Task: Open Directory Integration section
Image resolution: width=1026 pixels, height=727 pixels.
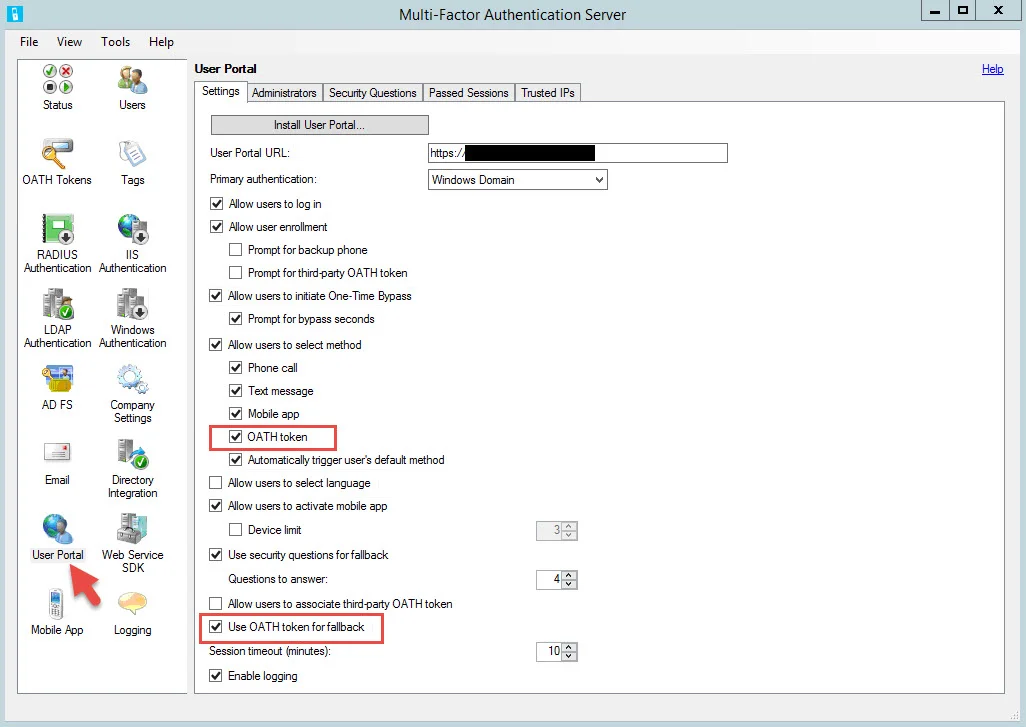Action: [x=133, y=469]
